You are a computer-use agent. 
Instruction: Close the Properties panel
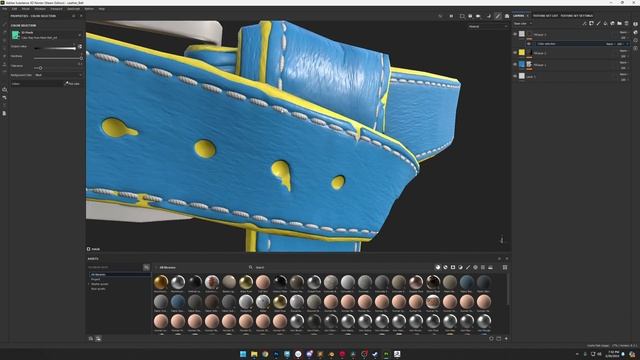pyautogui.click(x=81, y=16)
